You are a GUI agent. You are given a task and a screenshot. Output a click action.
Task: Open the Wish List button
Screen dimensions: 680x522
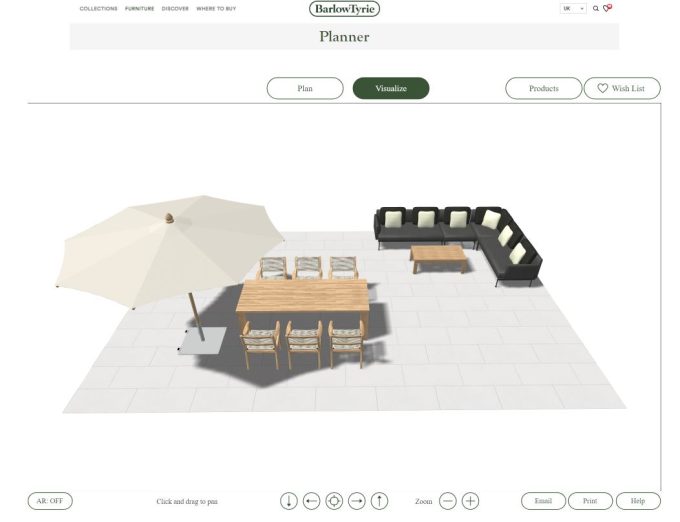[622, 88]
